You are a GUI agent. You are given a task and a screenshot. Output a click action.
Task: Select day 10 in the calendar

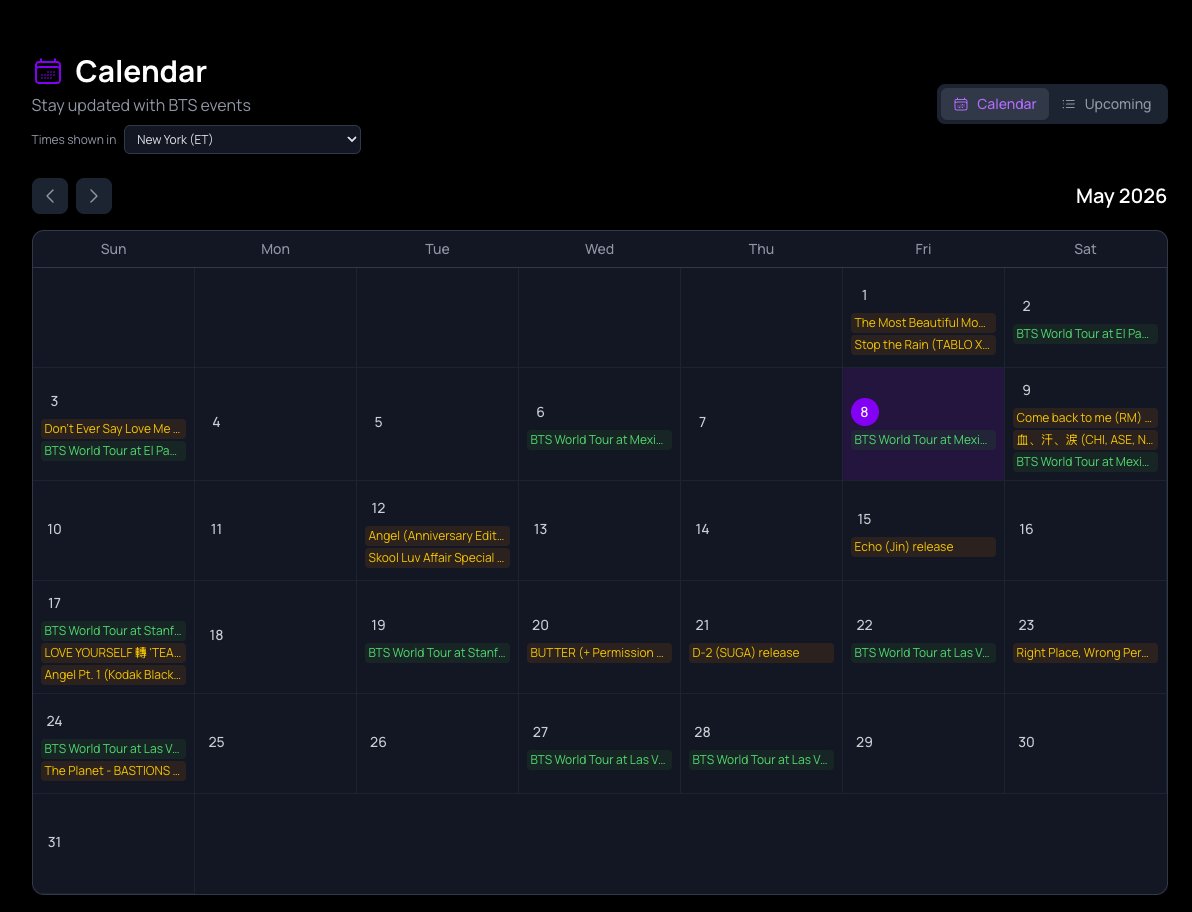pos(55,530)
